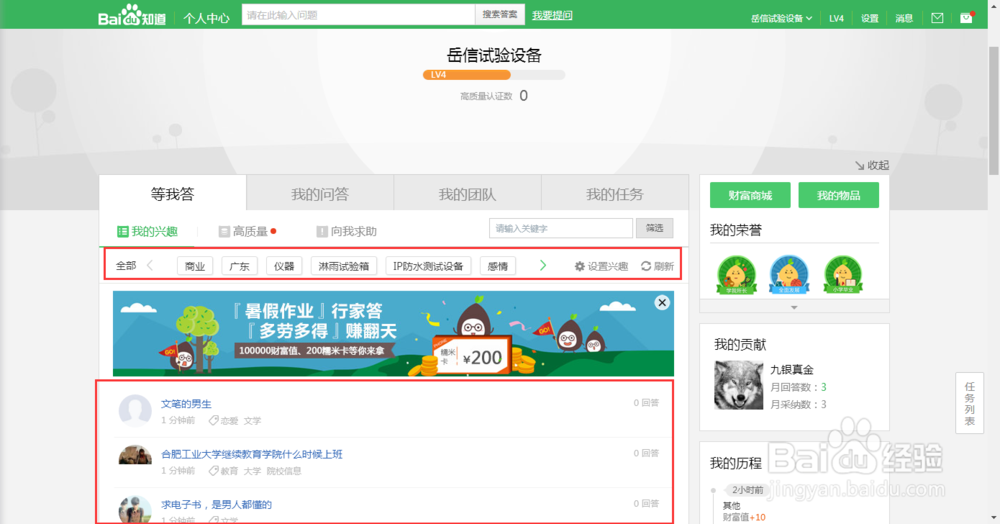Switch to the 我的问答 tab
This screenshot has width=1000, height=524.
pos(320,194)
